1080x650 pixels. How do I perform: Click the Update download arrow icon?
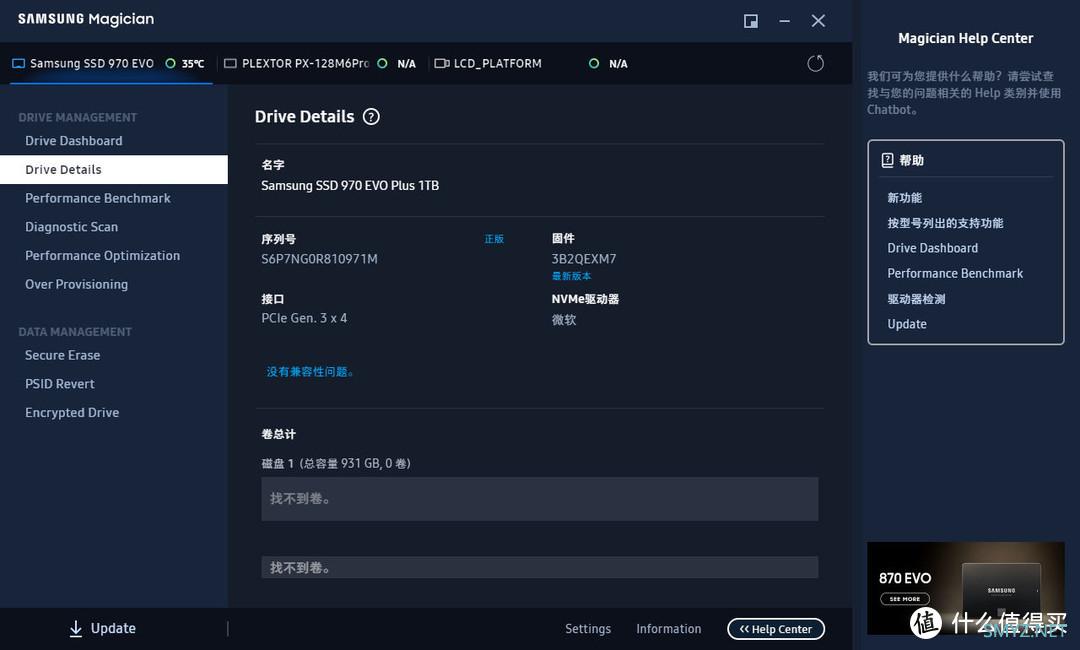(76, 628)
